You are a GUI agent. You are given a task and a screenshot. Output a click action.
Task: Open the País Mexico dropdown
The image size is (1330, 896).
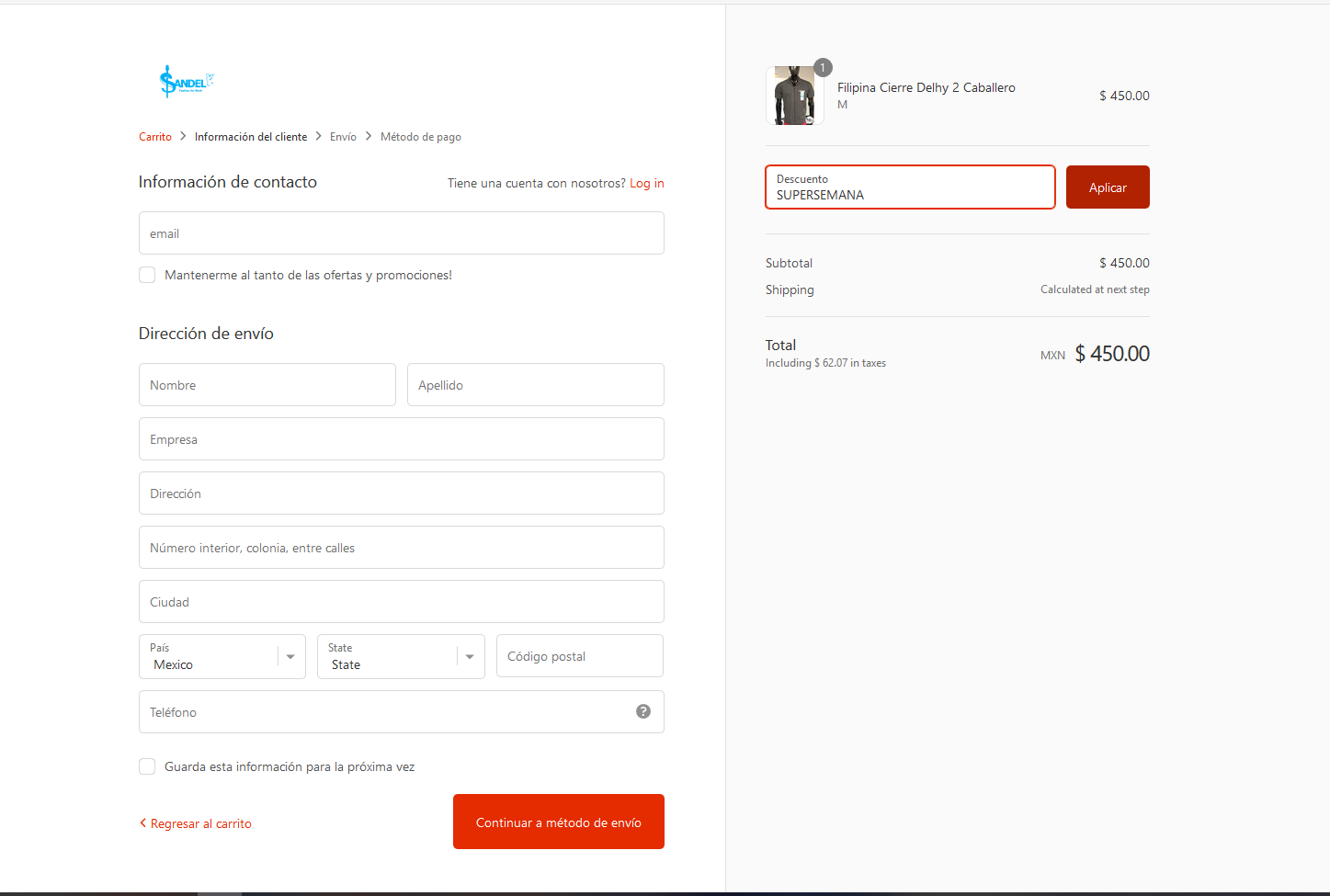[x=222, y=656]
